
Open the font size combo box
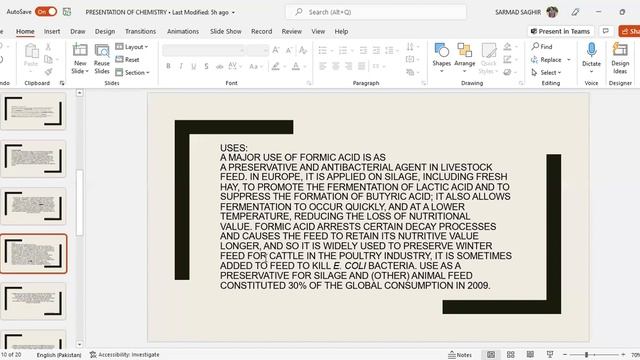tap(258, 50)
